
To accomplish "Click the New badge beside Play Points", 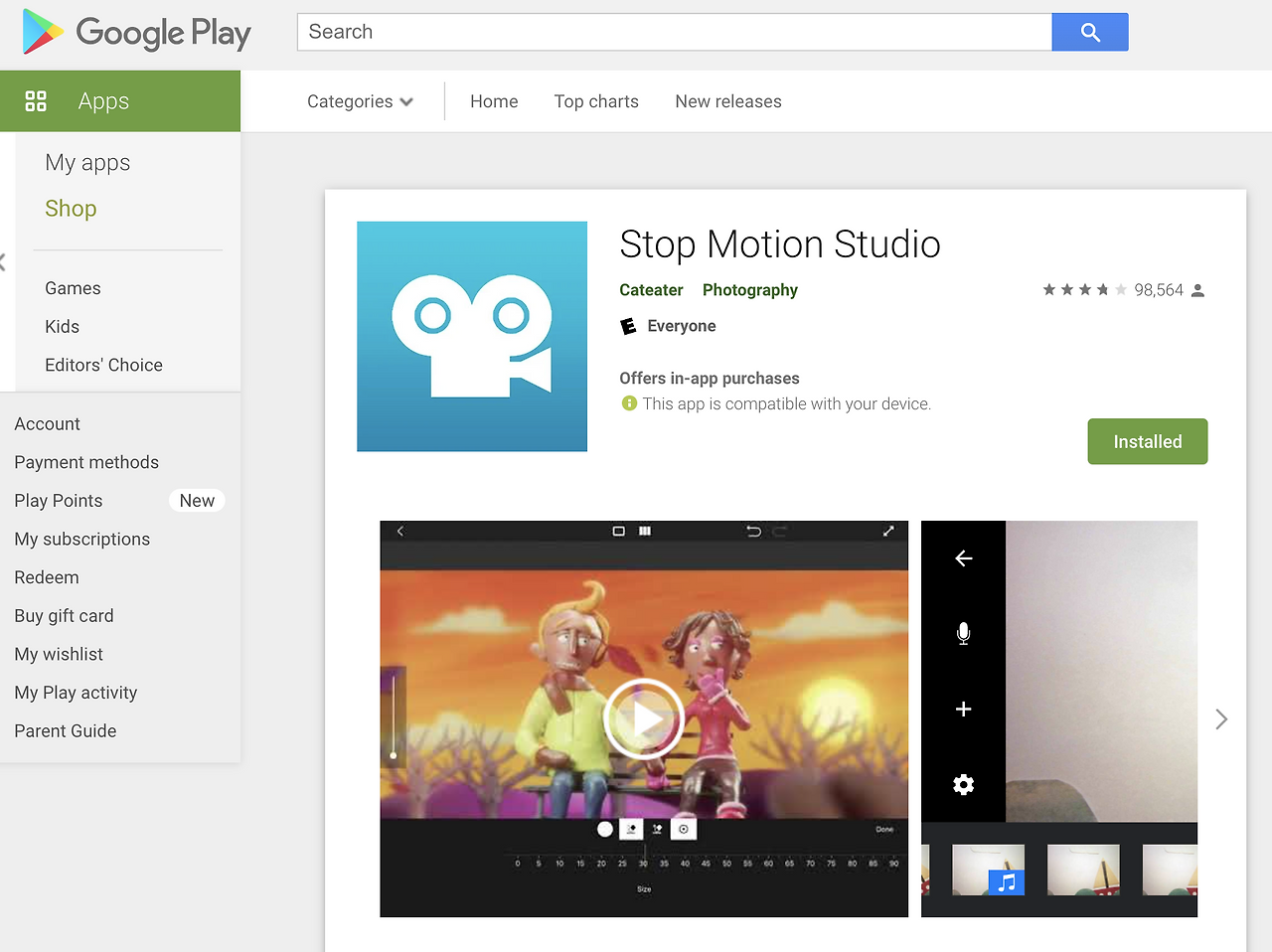I will tap(197, 501).
